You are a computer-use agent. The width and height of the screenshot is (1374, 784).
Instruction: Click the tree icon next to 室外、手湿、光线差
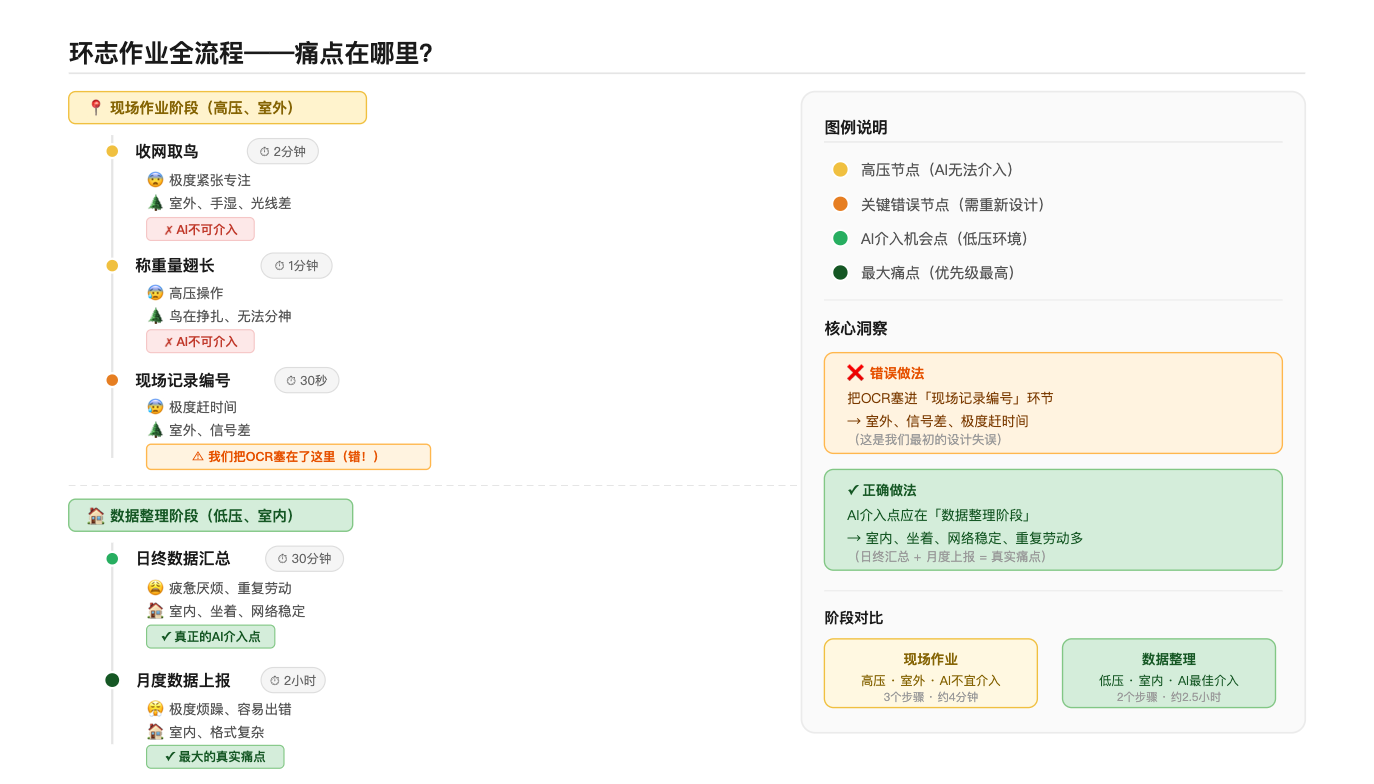155,203
